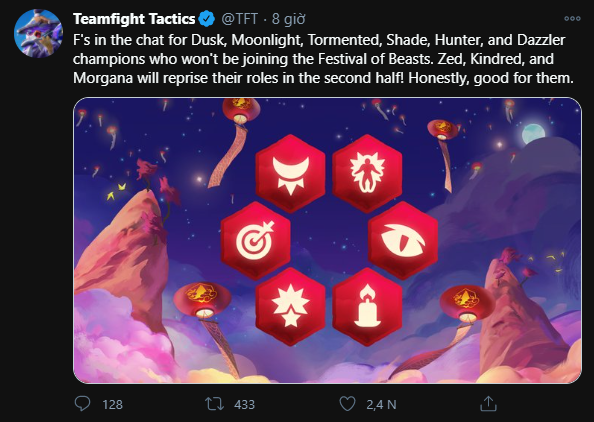Open the Festival of Beasts tweet image
The image size is (594, 422).
[327, 240]
